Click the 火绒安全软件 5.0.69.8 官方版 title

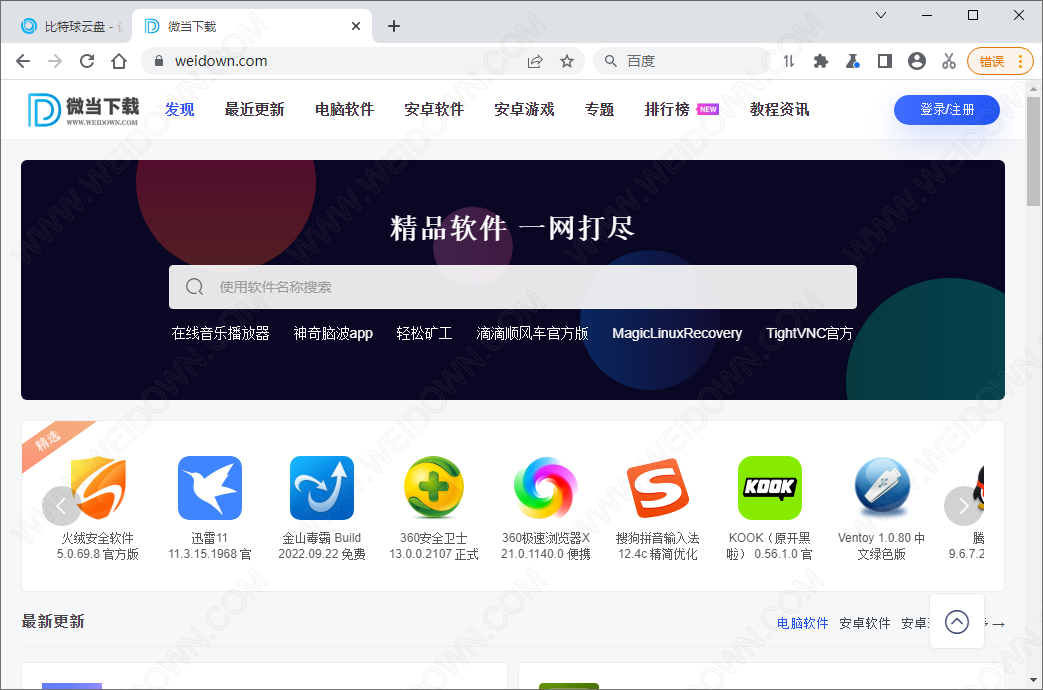click(98, 546)
